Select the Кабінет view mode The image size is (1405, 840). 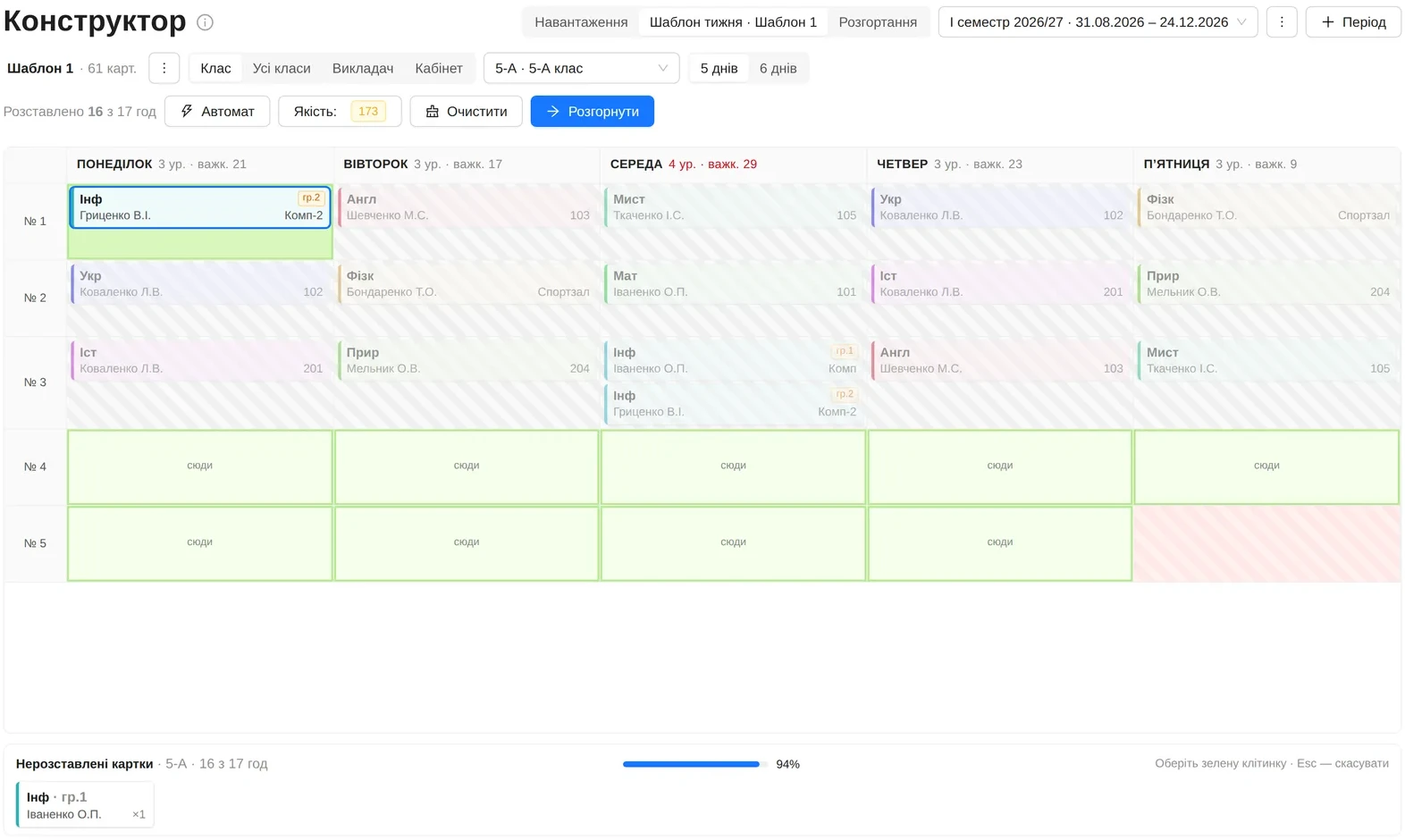pos(439,68)
